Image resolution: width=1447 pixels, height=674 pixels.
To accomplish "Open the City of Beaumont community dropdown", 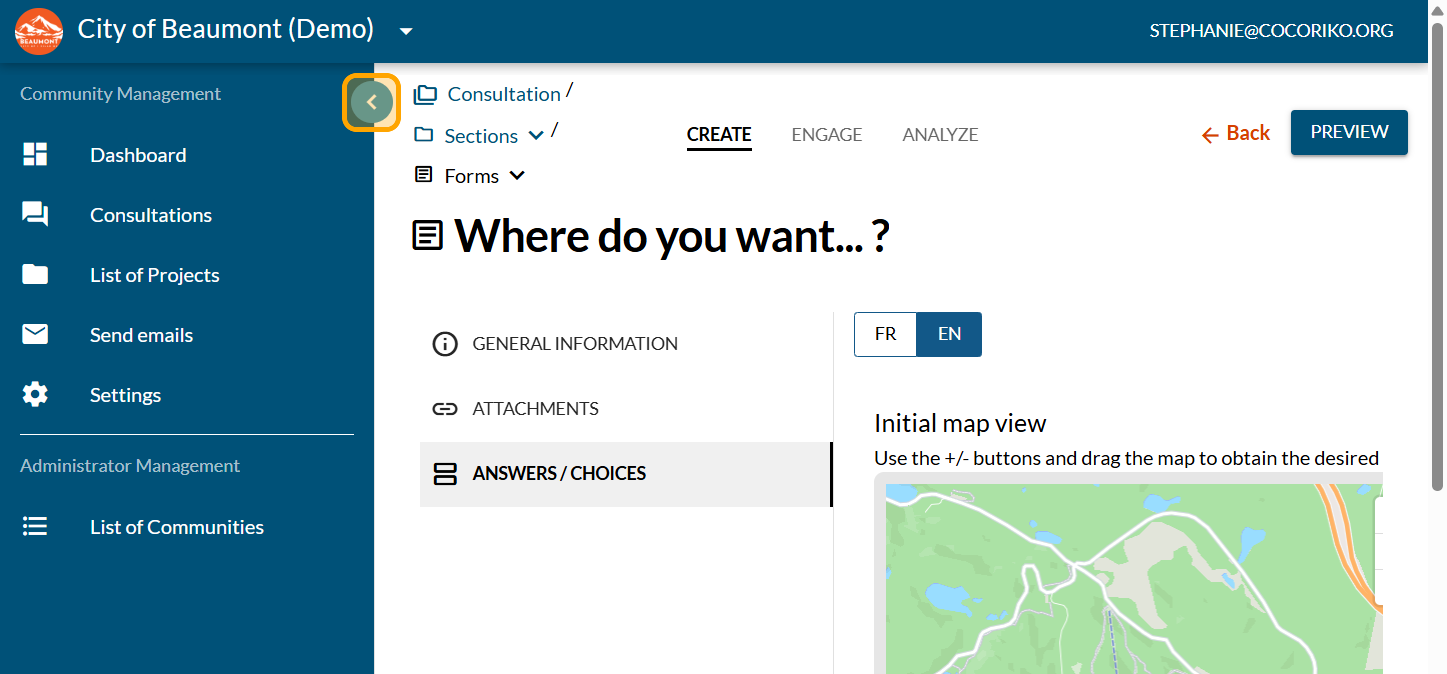I will pos(406,31).
